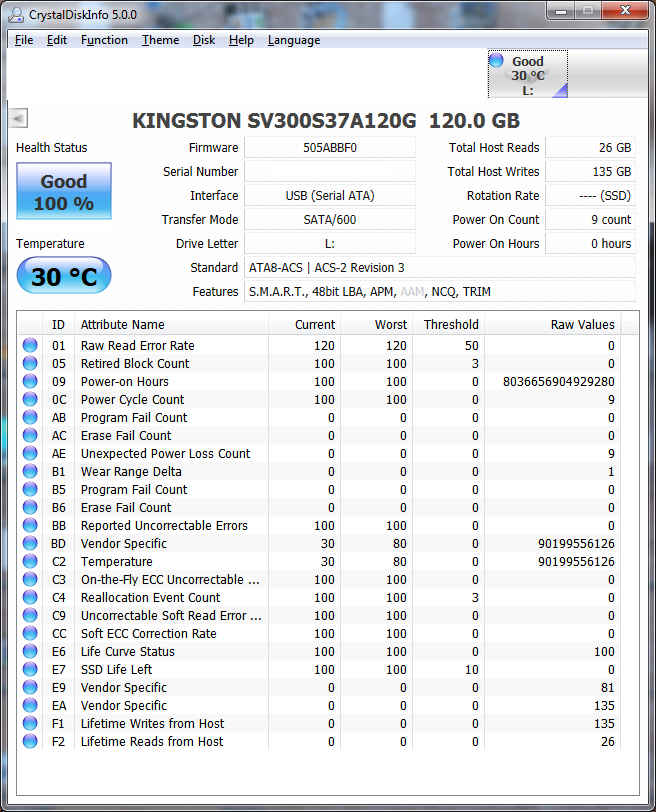Click the empty Serial Number field
Viewport: 656px width, 812px height.
[330, 171]
